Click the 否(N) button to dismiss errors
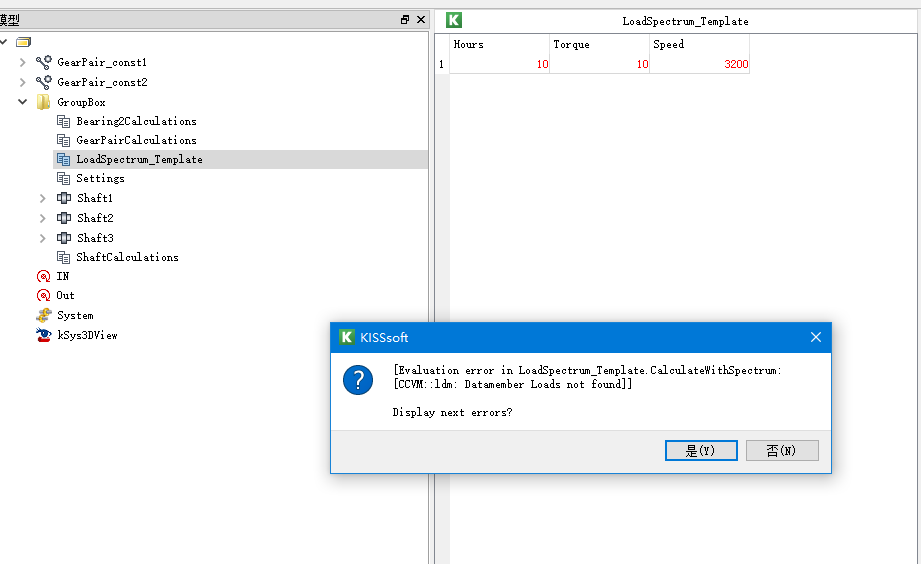This screenshot has width=921, height=564. coord(782,451)
